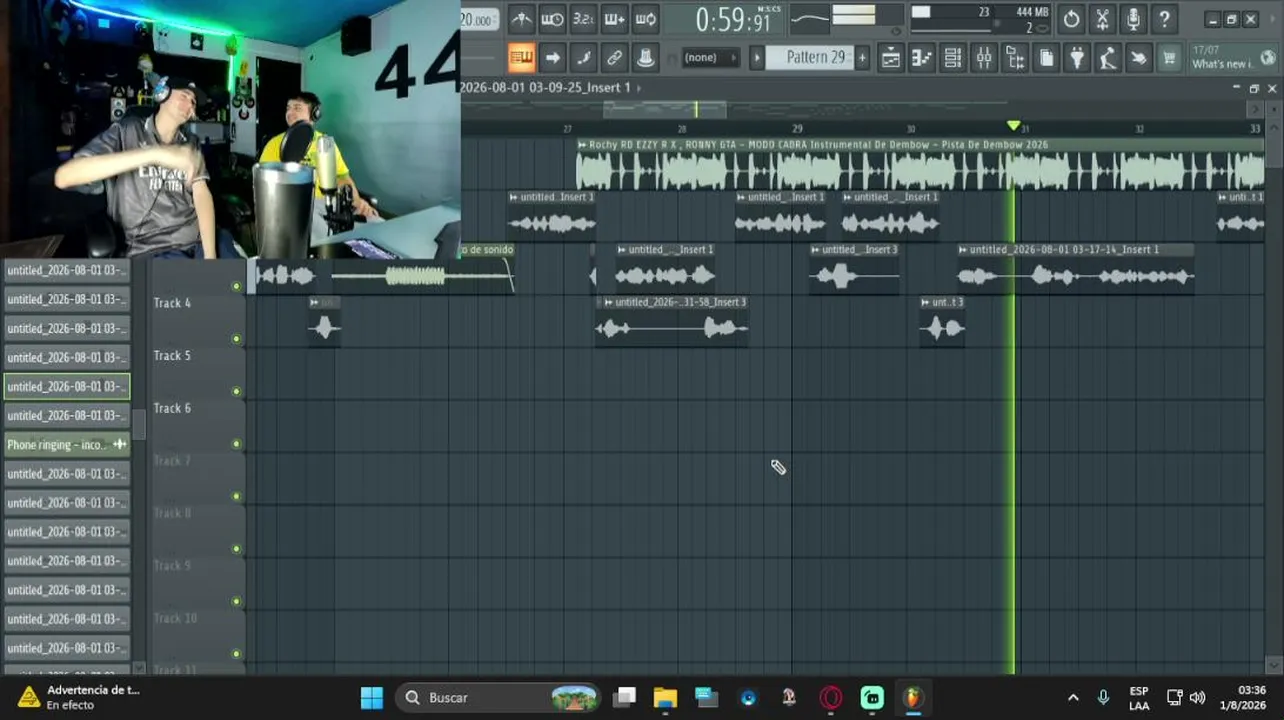The height and width of the screenshot is (720, 1284).
Task: Open the content library cart icon
Action: point(1169,58)
